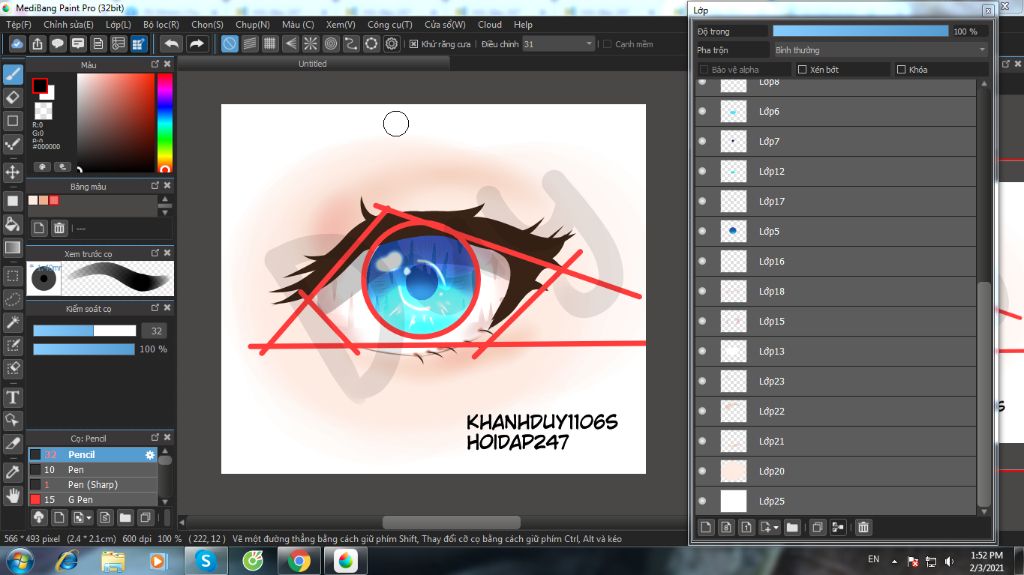Enable the Xén bớt clipping checkbox

803,69
